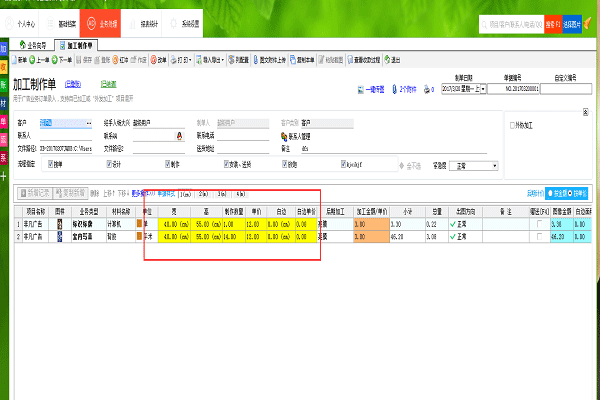
Task: Toggle the 赠送 checkbox in row 2
Action: [540, 237]
